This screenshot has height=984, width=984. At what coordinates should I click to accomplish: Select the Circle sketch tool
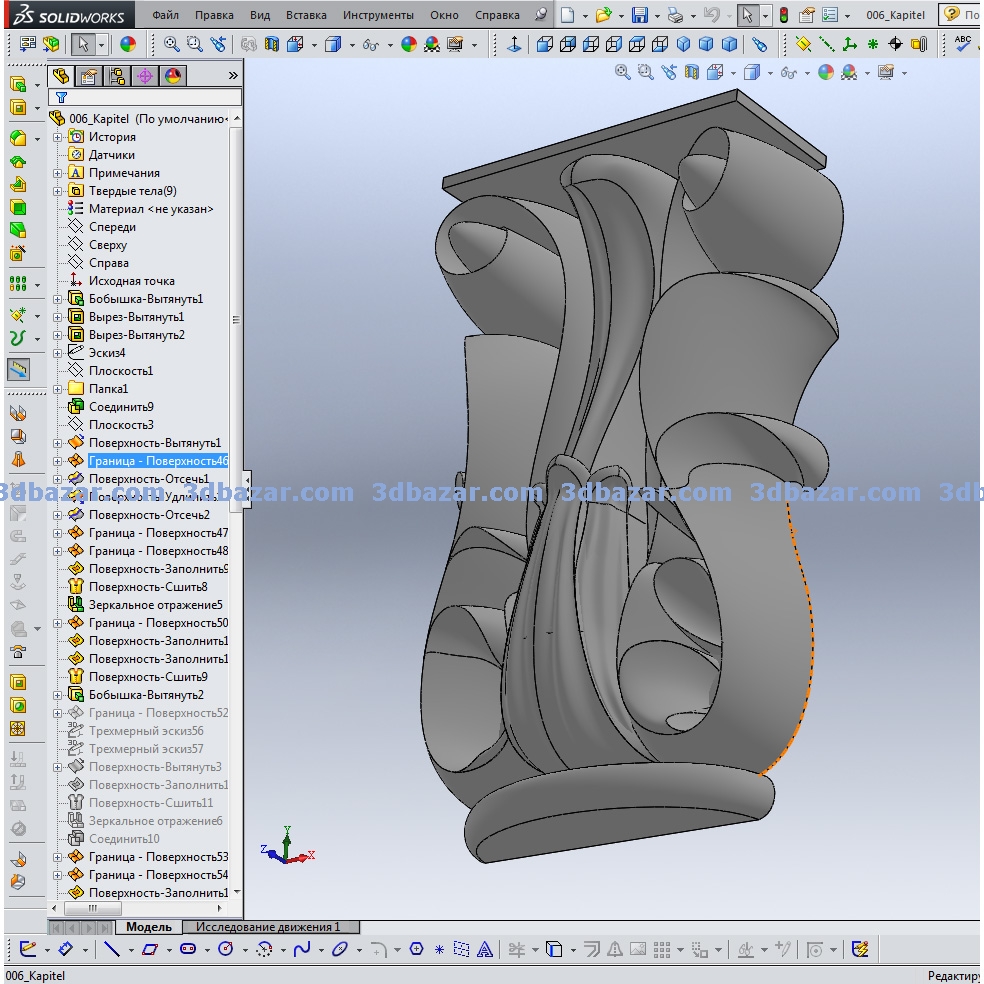(x=225, y=949)
